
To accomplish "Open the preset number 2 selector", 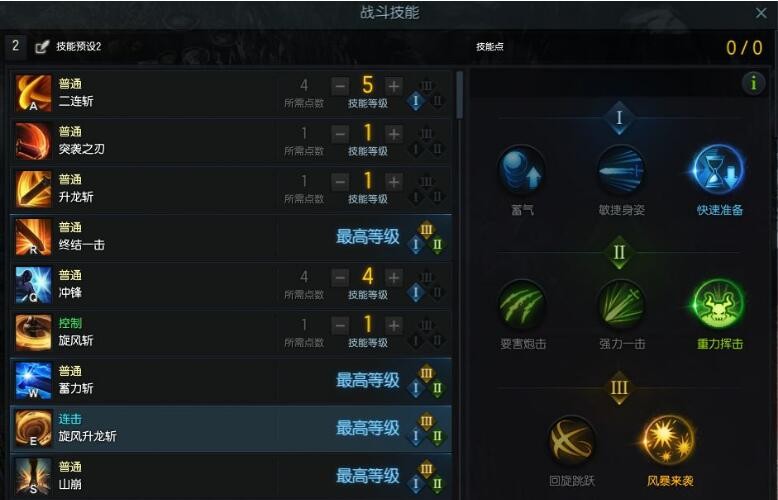I will point(15,46).
